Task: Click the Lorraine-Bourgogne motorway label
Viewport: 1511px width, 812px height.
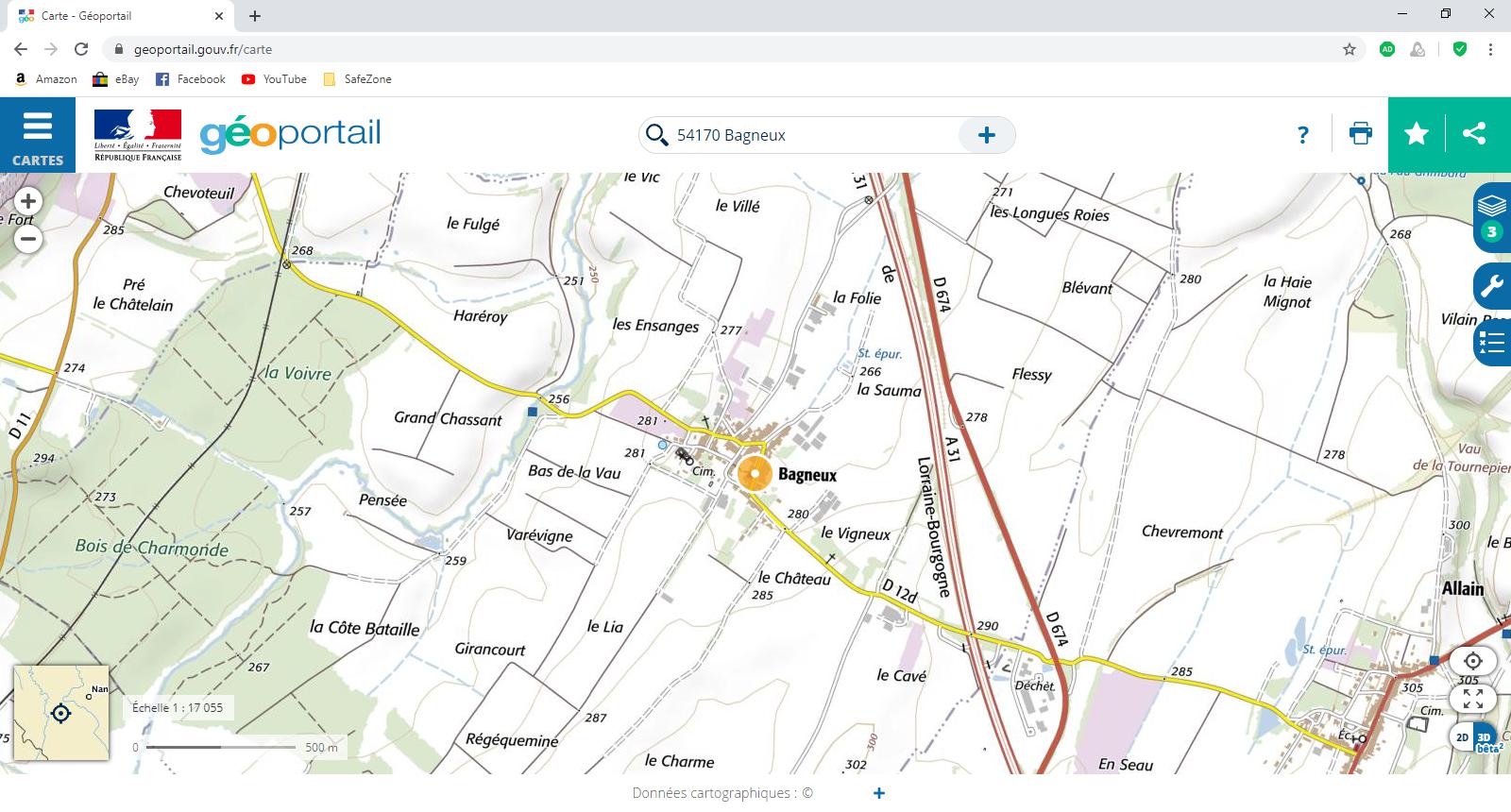Action: pyautogui.click(x=934, y=526)
